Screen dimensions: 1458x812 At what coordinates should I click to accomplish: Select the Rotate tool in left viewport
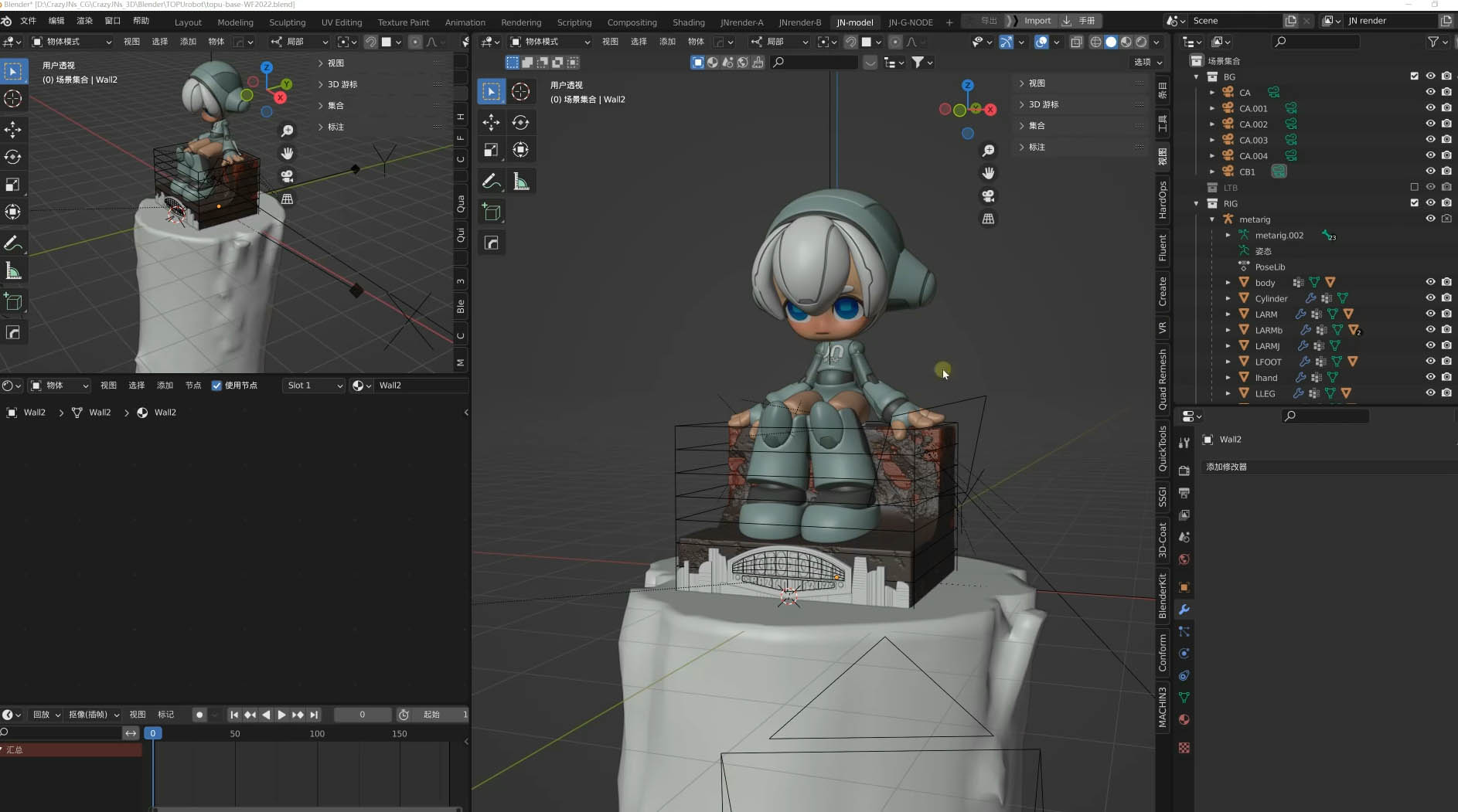(x=13, y=157)
